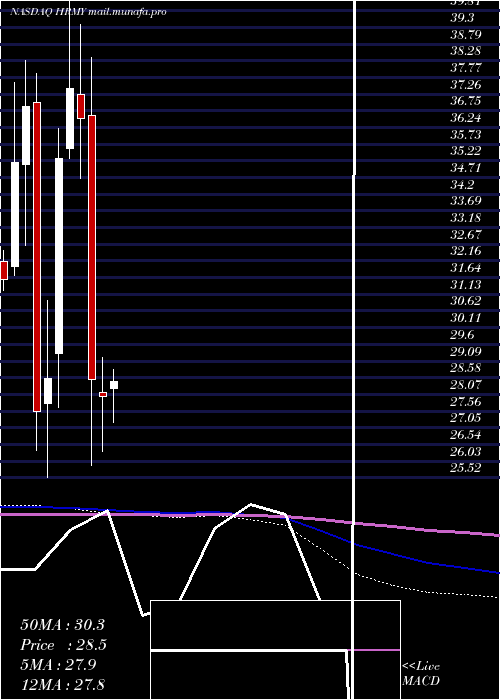
Task: Click the 29.6 price axis label
Action: click(462, 335)
